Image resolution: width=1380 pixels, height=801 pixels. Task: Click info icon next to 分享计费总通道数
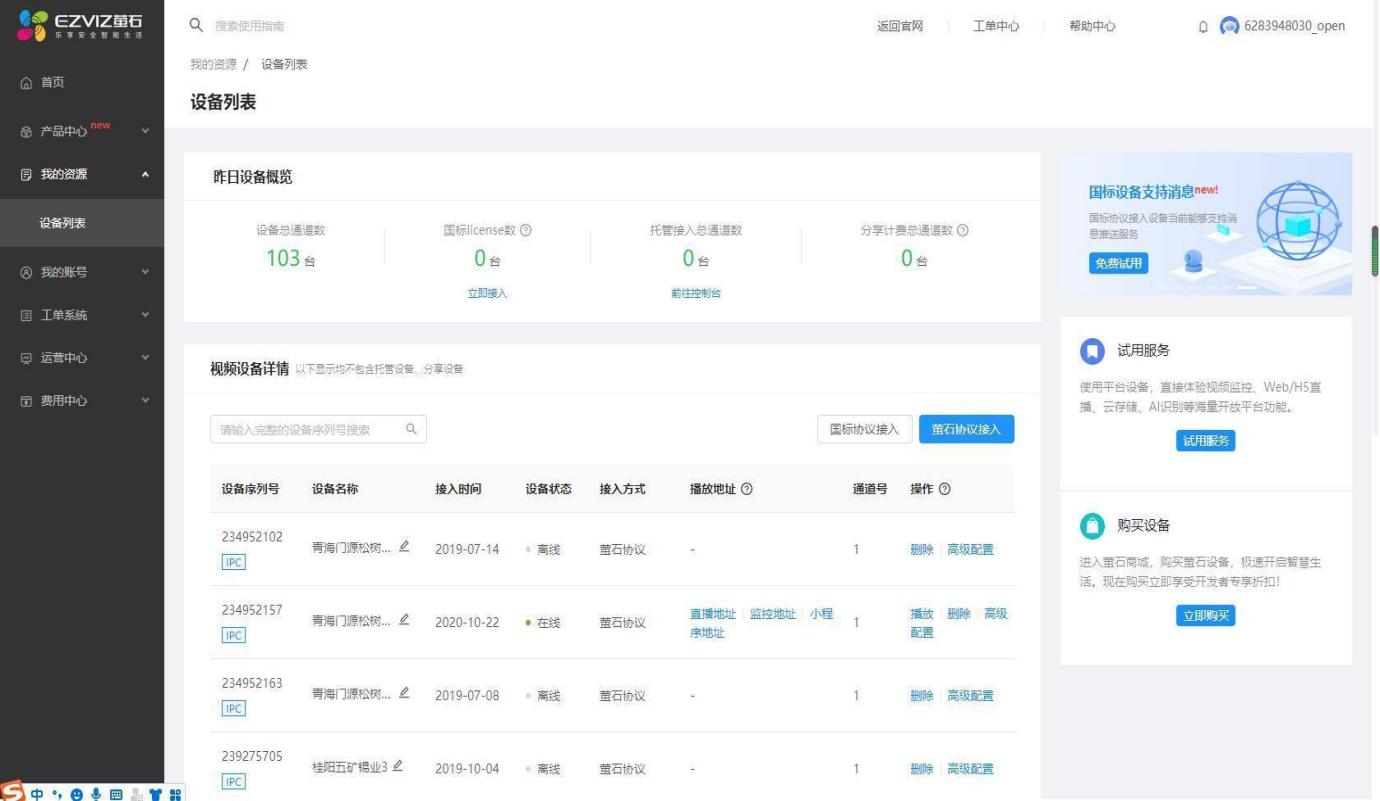[963, 230]
